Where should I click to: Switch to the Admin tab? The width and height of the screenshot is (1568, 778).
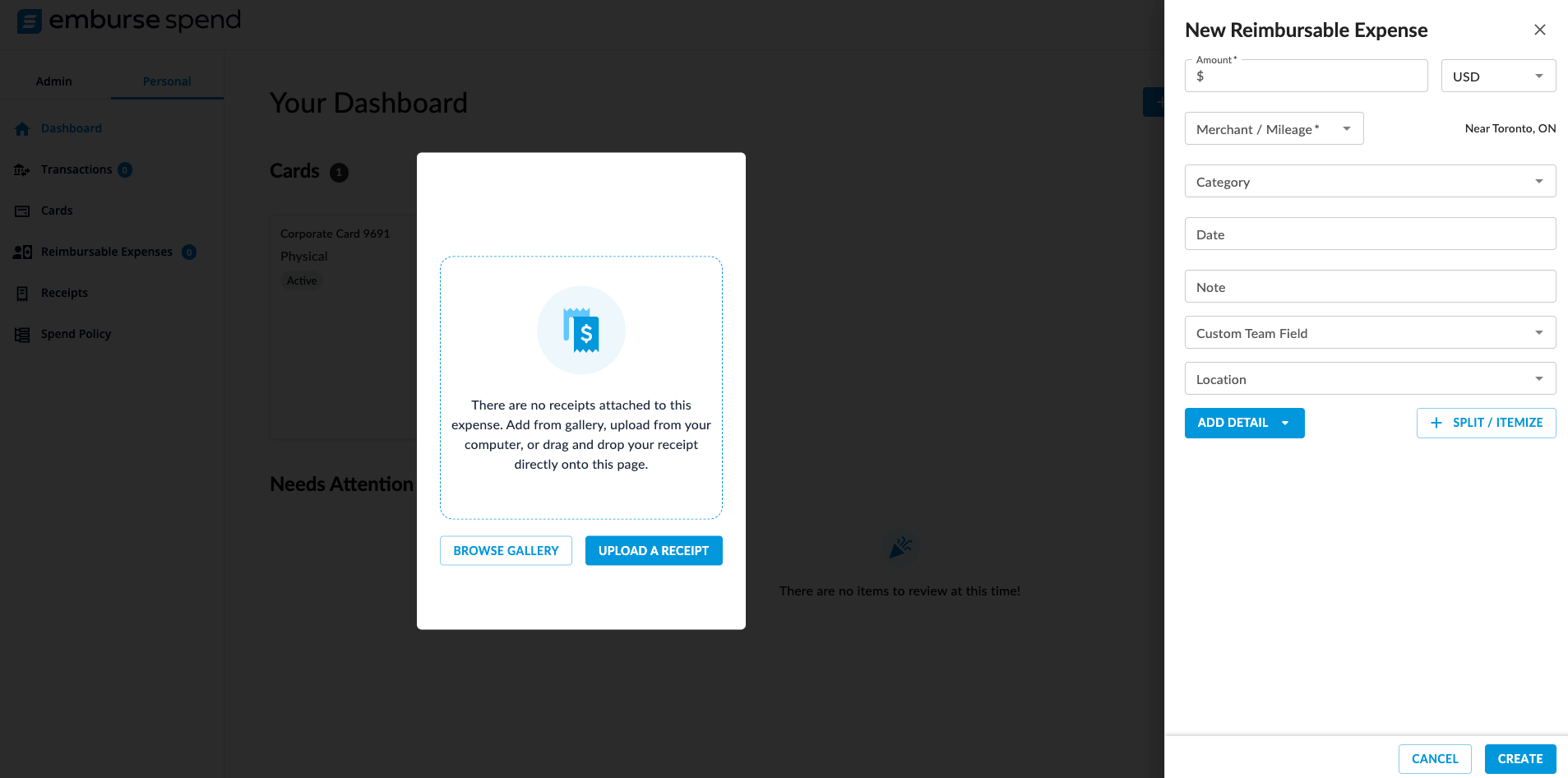(x=54, y=81)
